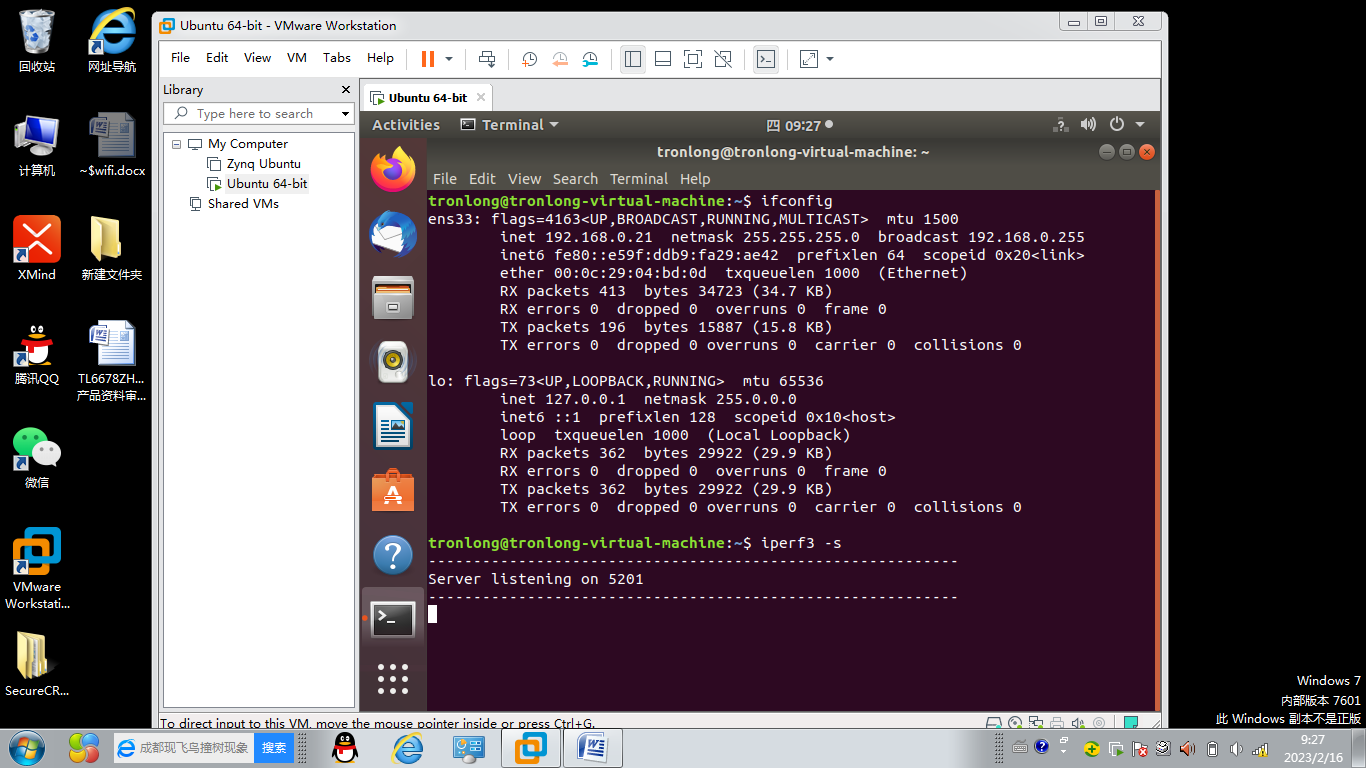
Task: Open the Ubuntu system menu arrow
Action: 1140,125
